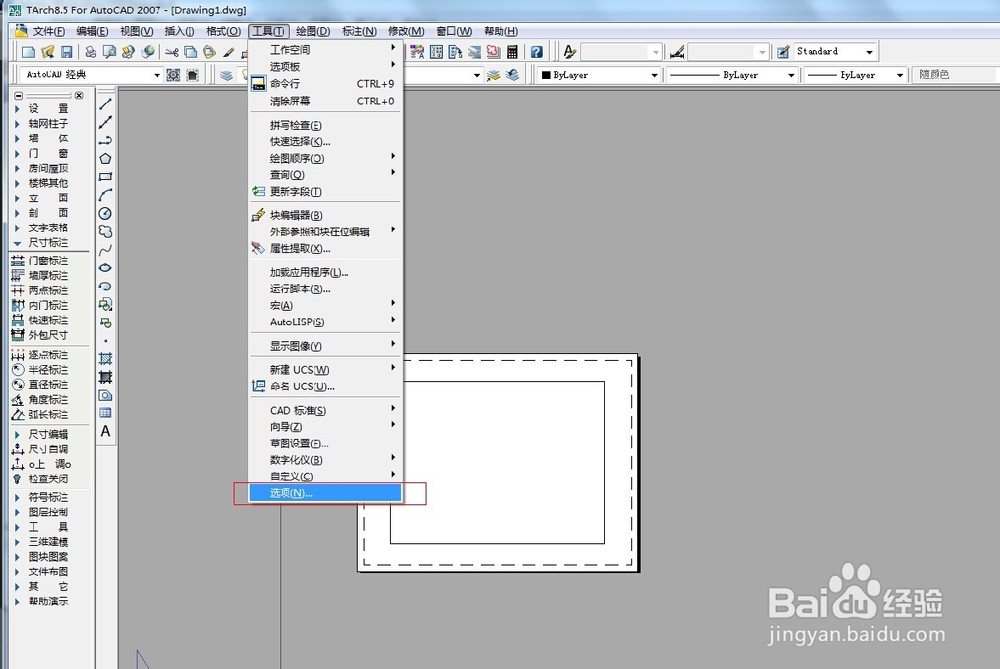This screenshot has width=1000, height=669.
Task: Select the Polygon draw tool
Action: click(x=106, y=158)
